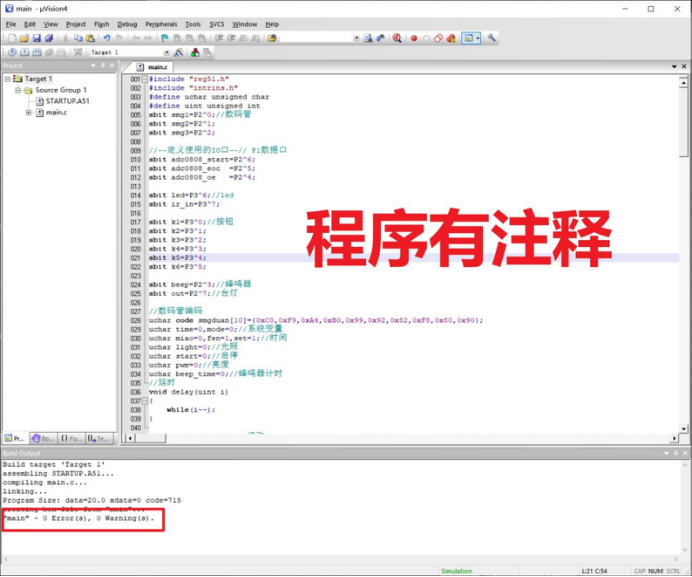Open Manage Components colored blocks icon

195,53
